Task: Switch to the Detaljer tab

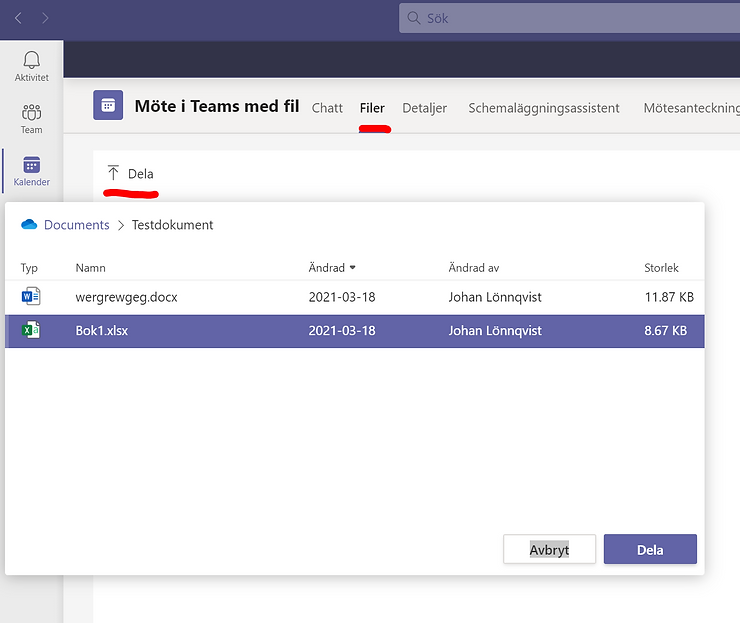Action: tap(424, 108)
